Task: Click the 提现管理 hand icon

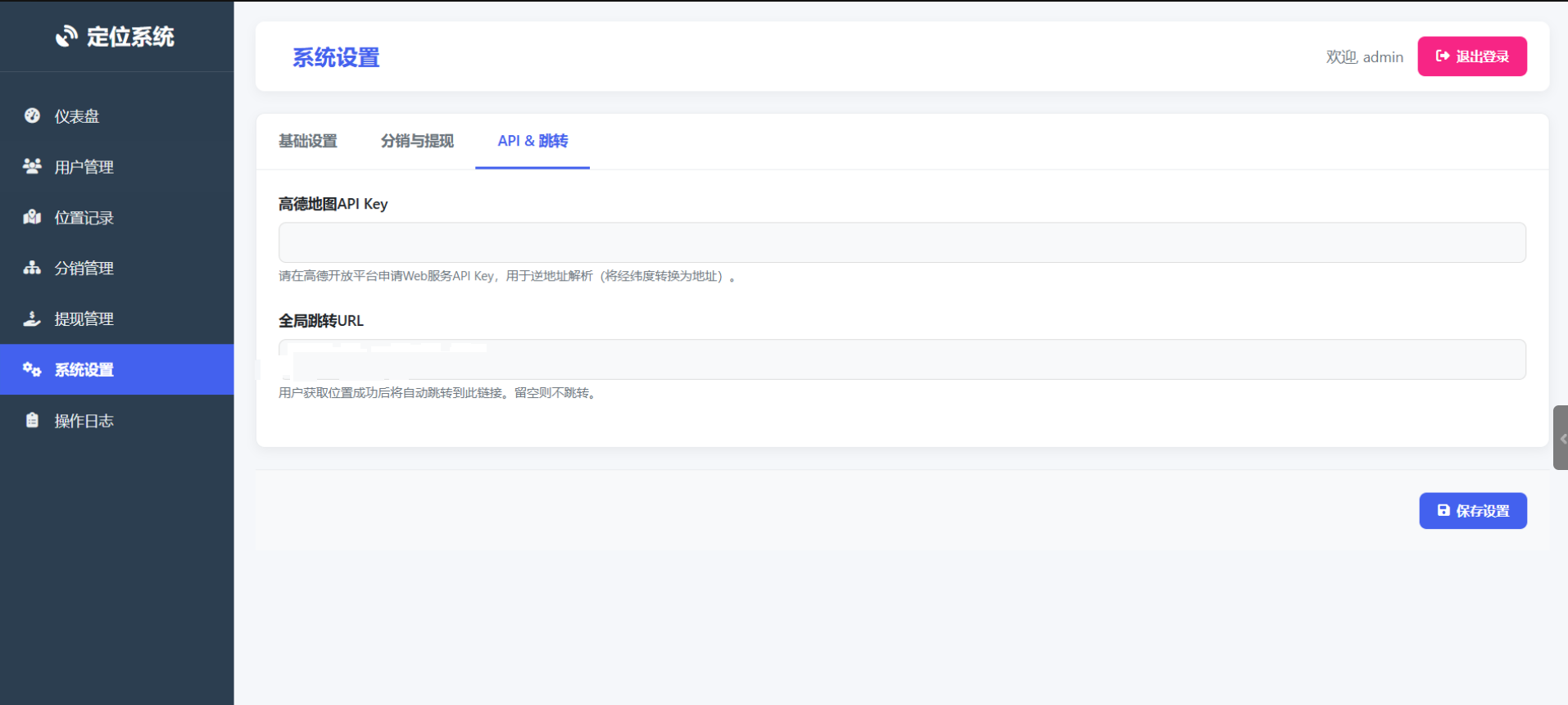Action: [x=32, y=319]
